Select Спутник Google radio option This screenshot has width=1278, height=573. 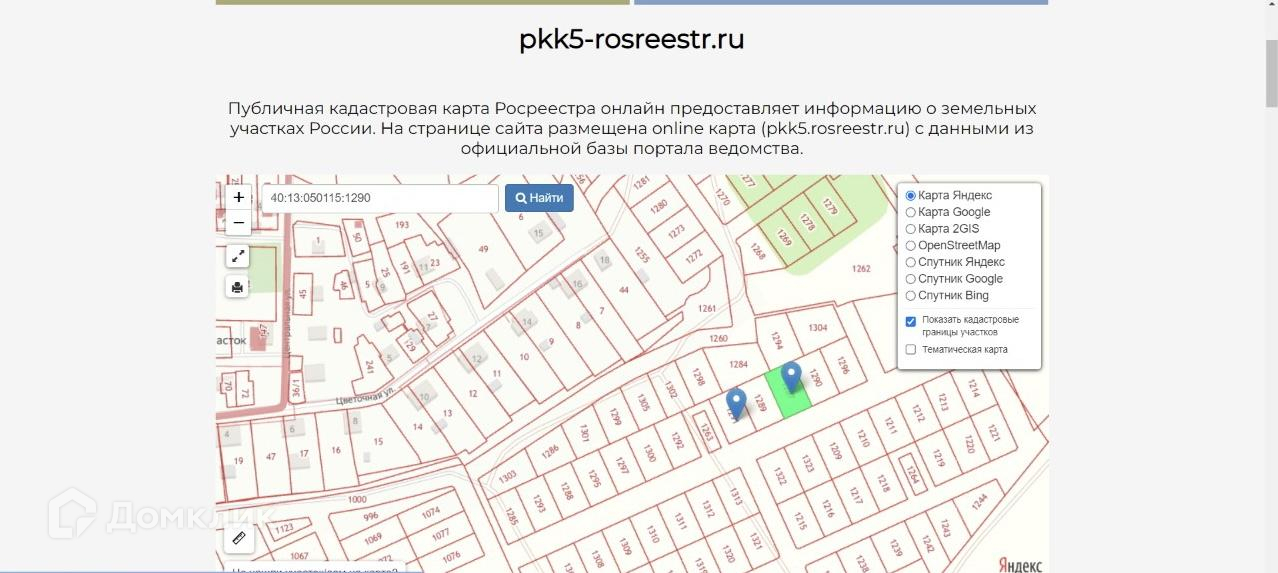[x=910, y=279]
